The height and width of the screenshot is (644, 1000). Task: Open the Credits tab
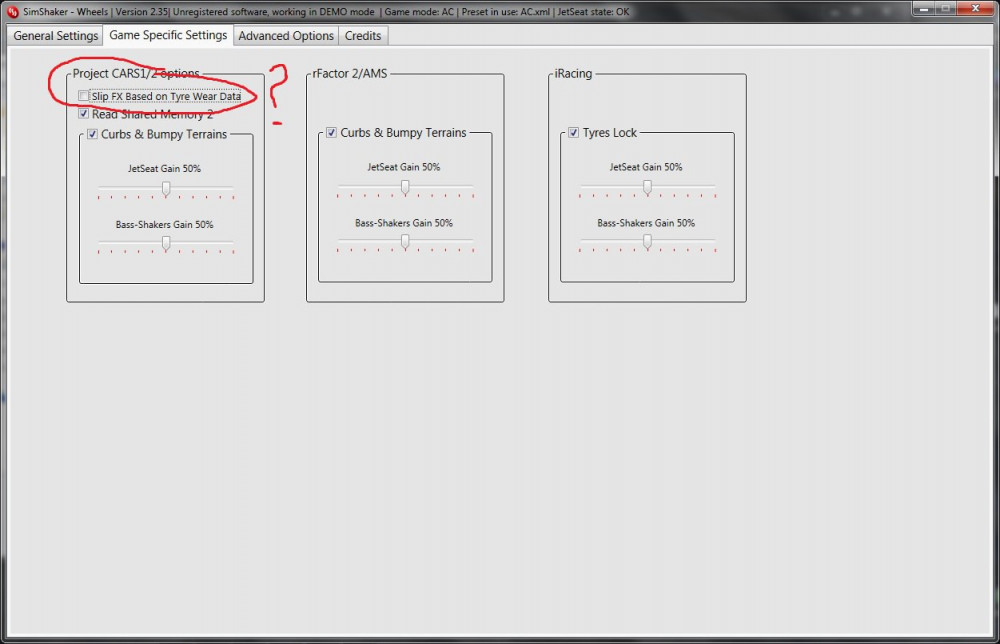tap(363, 36)
